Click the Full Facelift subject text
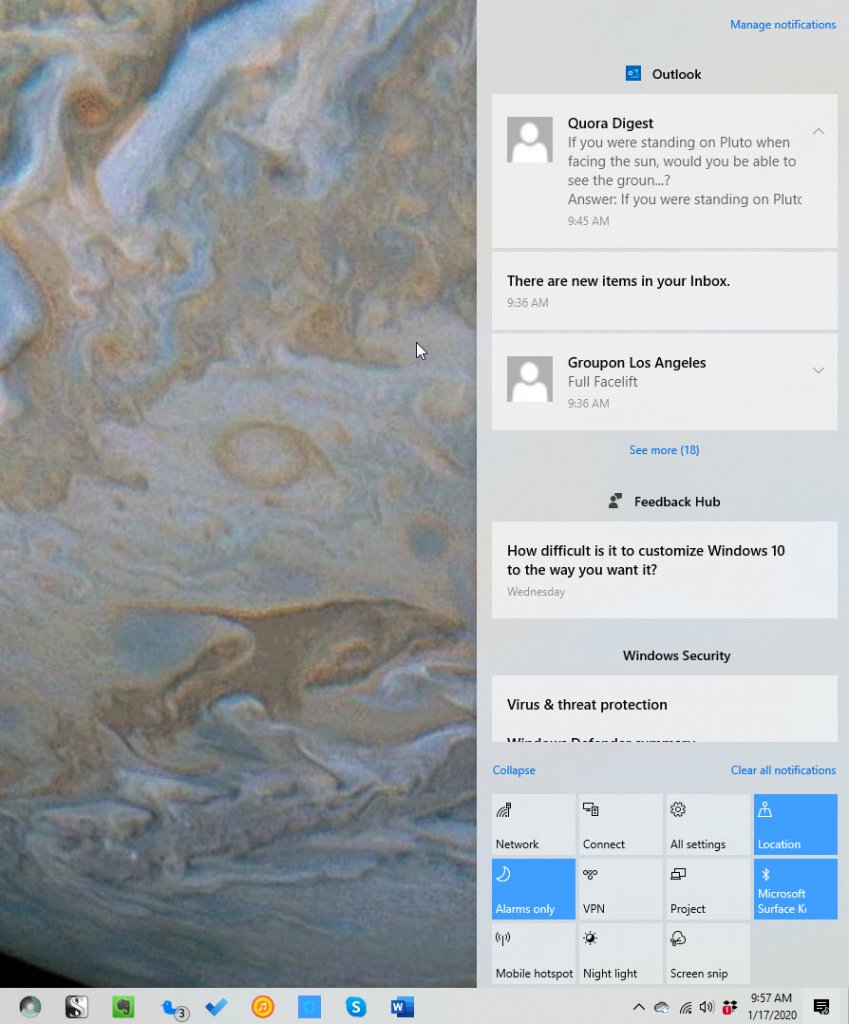The width and height of the screenshot is (849, 1024). tap(602, 381)
